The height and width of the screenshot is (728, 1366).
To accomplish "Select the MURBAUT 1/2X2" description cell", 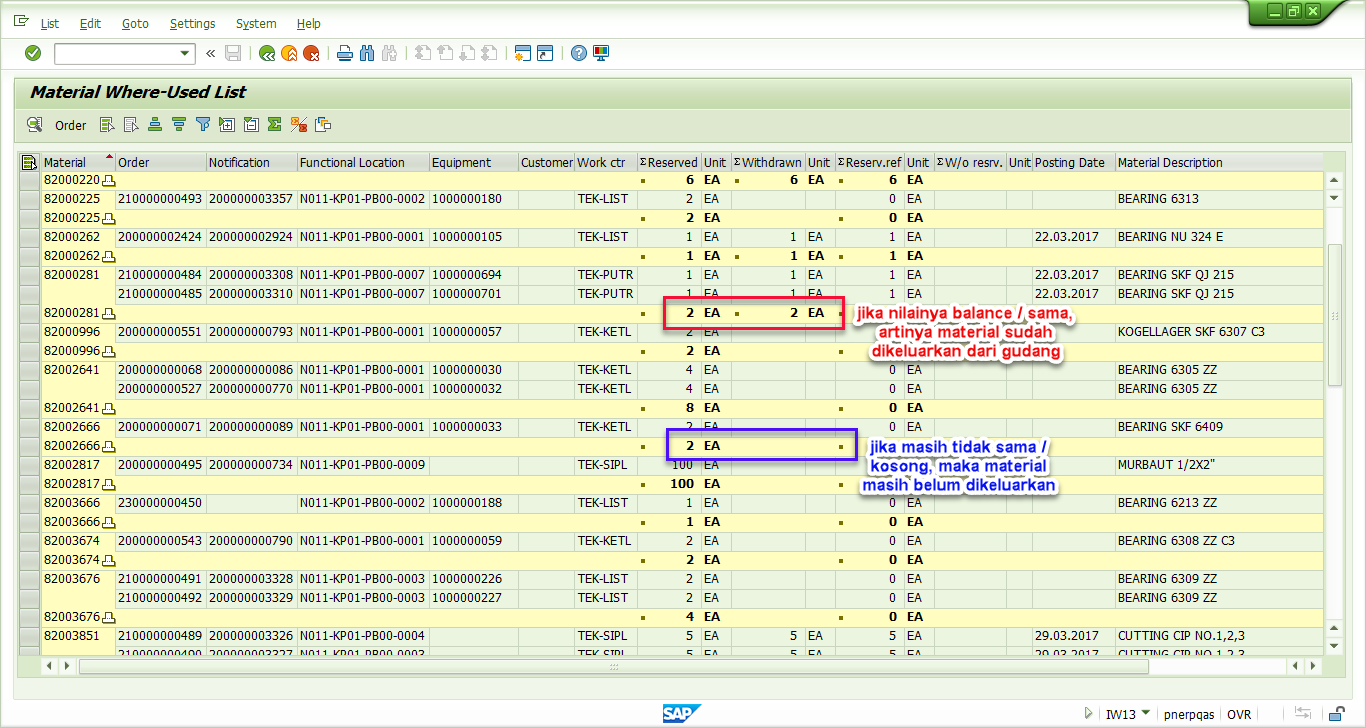I will pos(1219,465).
